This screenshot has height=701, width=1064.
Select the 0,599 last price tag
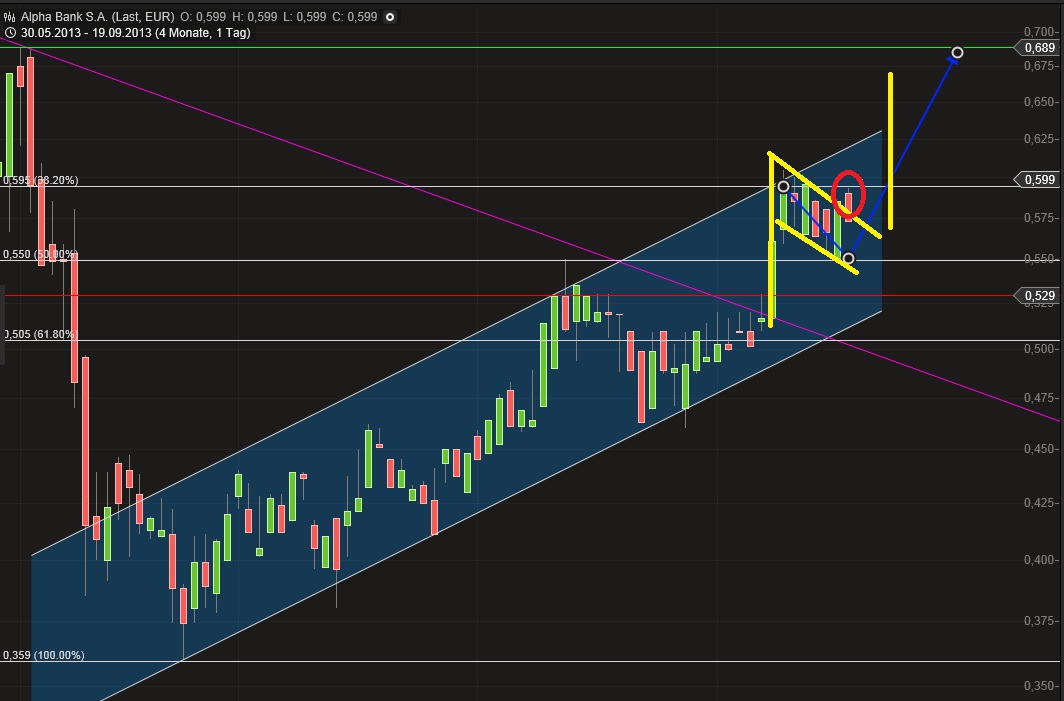click(1039, 179)
